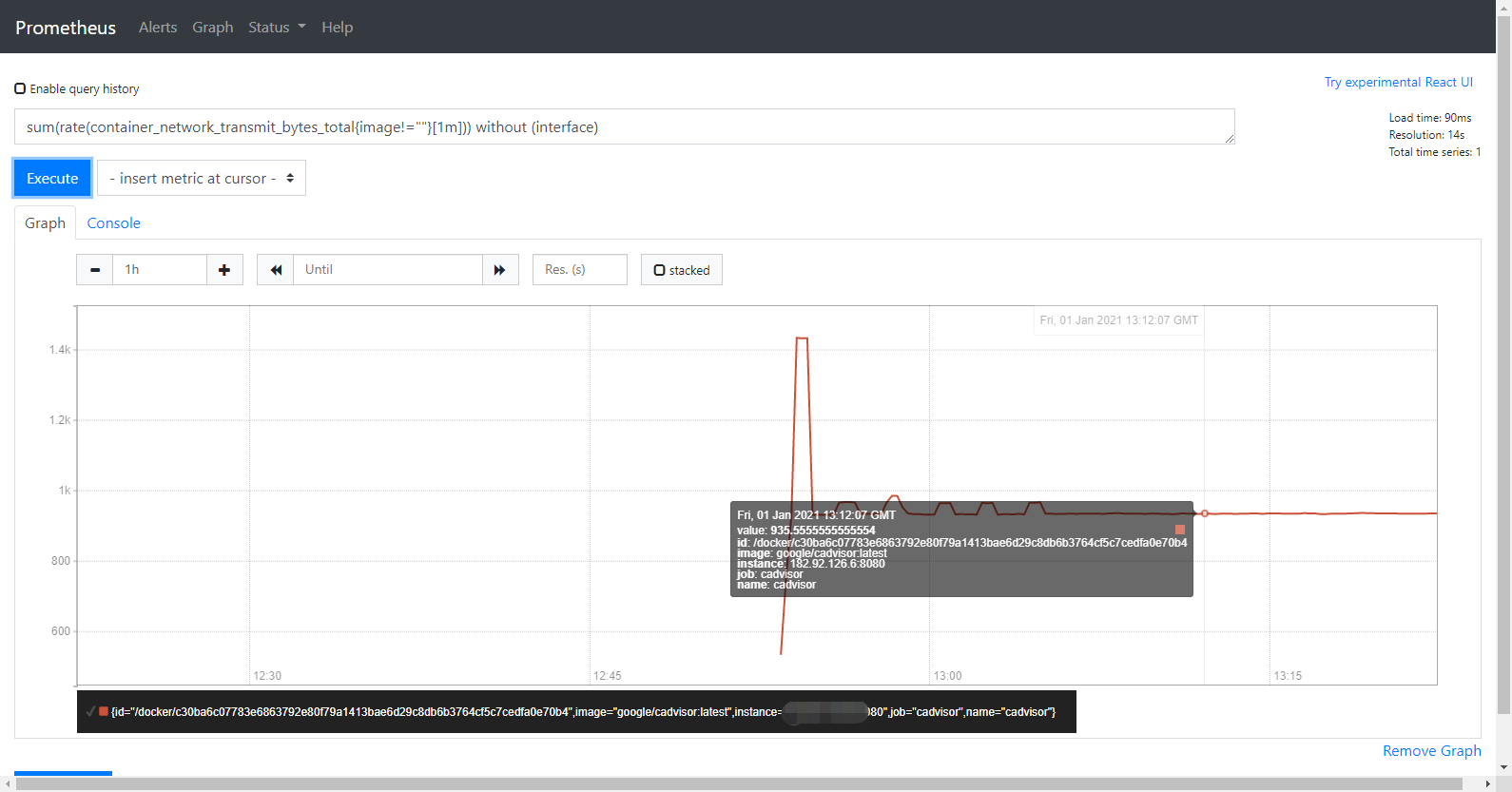The height and width of the screenshot is (792, 1512).
Task: Click the Total time series: 1 text
Action: pyautogui.click(x=1434, y=152)
